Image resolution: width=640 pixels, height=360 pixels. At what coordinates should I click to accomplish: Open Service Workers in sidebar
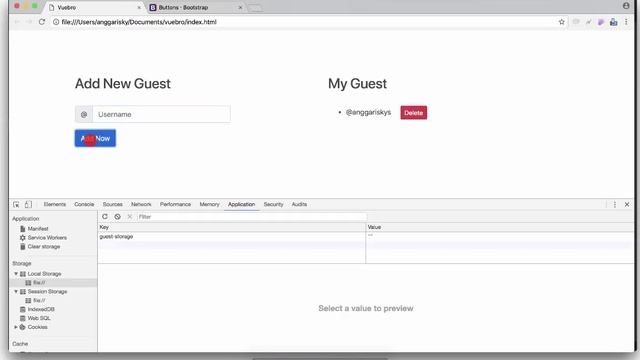coord(47,238)
